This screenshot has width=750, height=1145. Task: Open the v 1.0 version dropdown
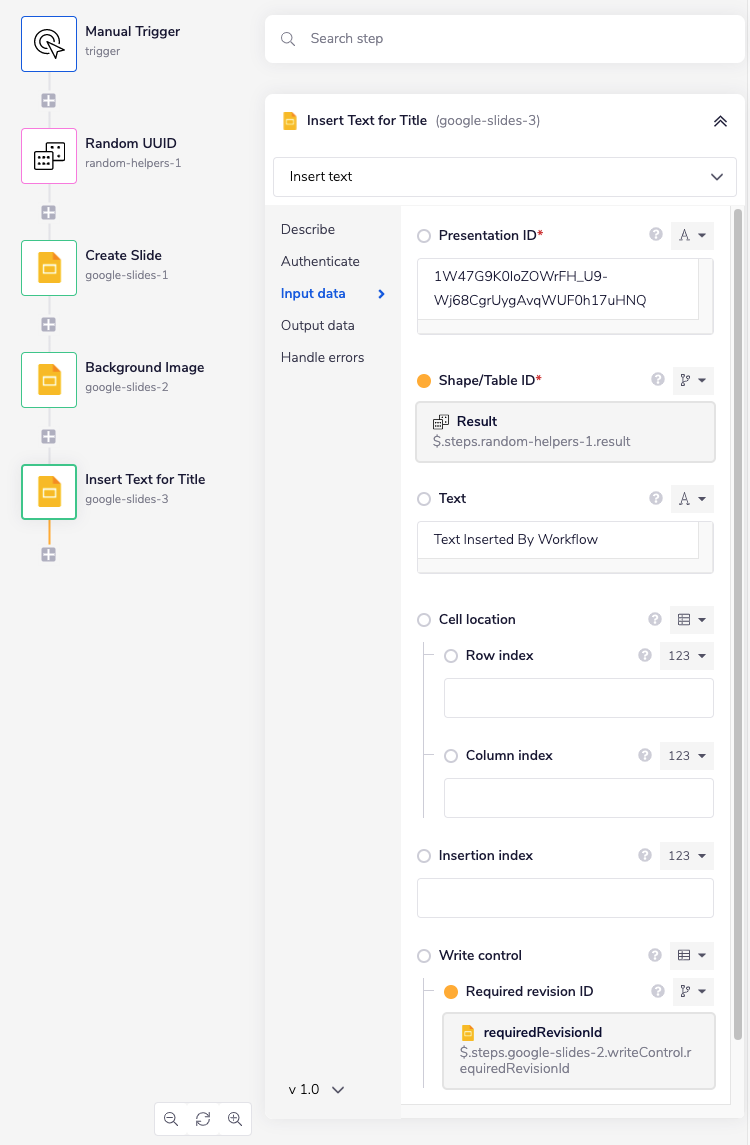[x=315, y=1089]
